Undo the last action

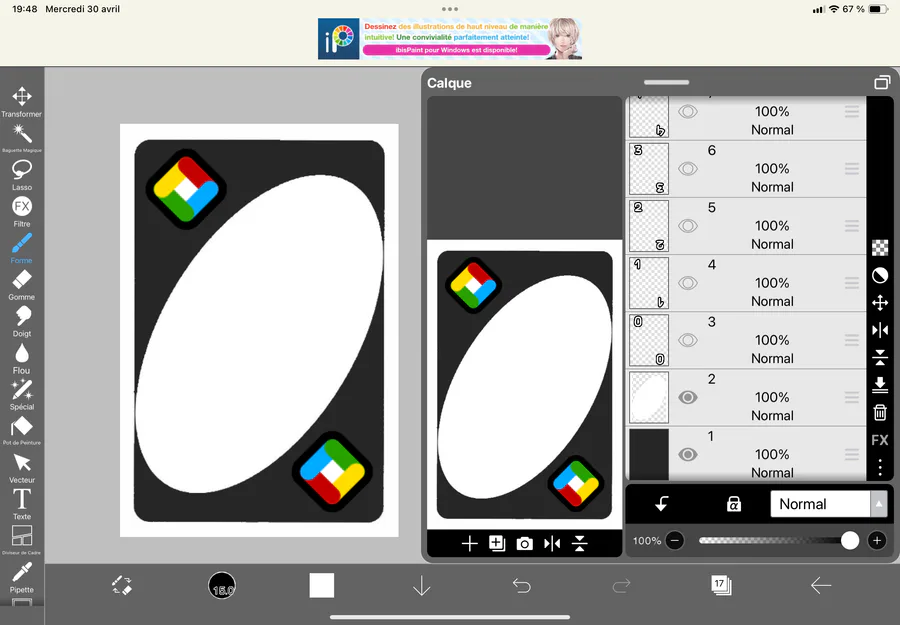coord(522,585)
